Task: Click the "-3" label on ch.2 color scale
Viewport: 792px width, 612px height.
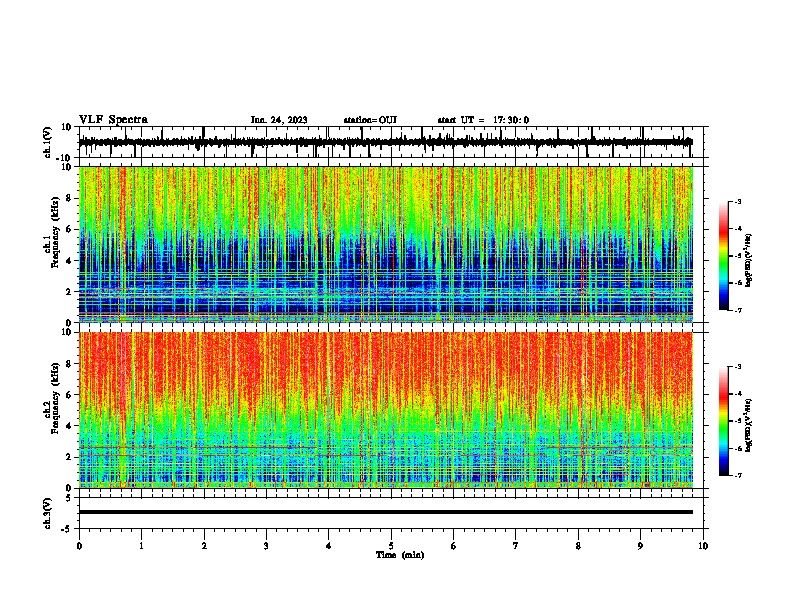Action: click(737, 367)
